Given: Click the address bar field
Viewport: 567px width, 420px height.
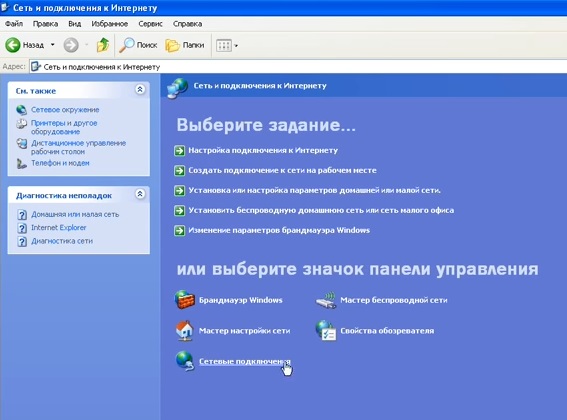Looking at the screenshot, I should pyautogui.click(x=298, y=67).
